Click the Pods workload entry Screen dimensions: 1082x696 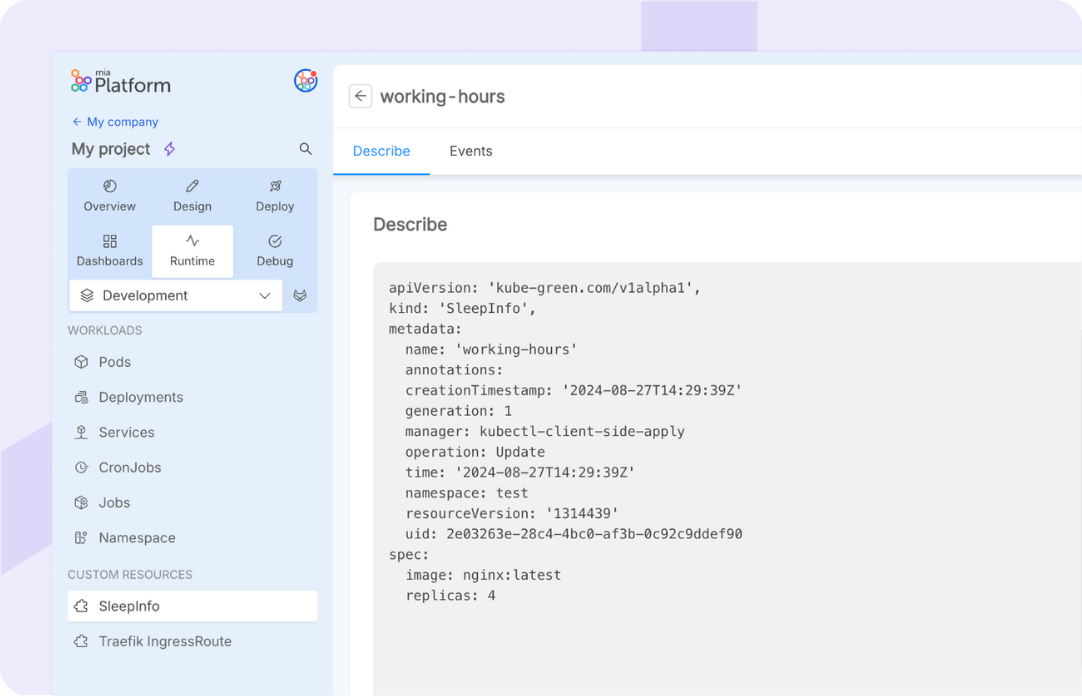pyautogui.click(x=116, y=362)
